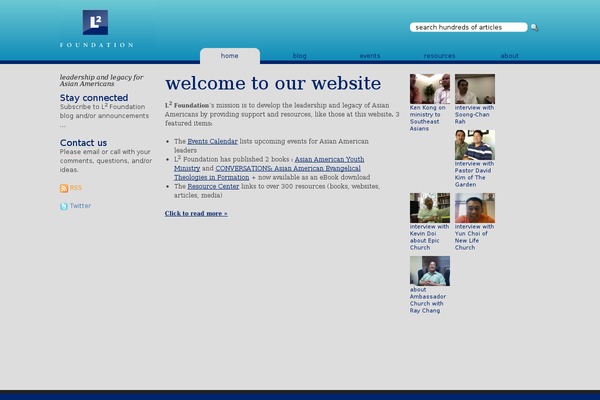600x400 pixels.
Task: Click about Ambassador Church with Ray Chang caption
Action: tap(427, 300)
